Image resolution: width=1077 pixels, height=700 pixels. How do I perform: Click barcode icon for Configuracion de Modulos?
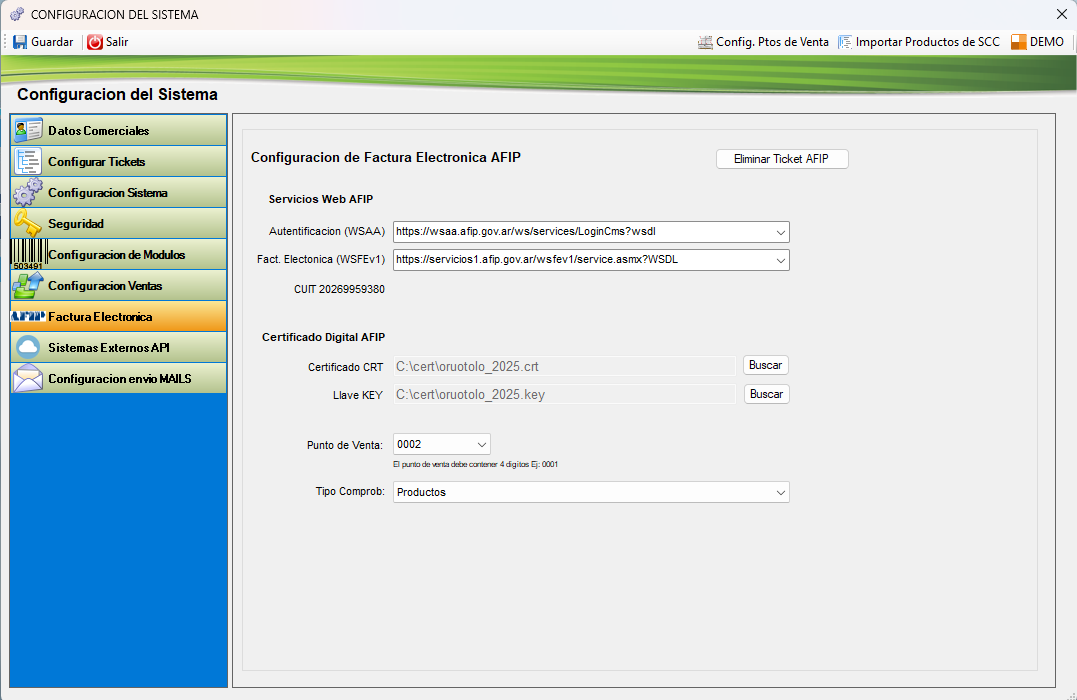(27, 254)
